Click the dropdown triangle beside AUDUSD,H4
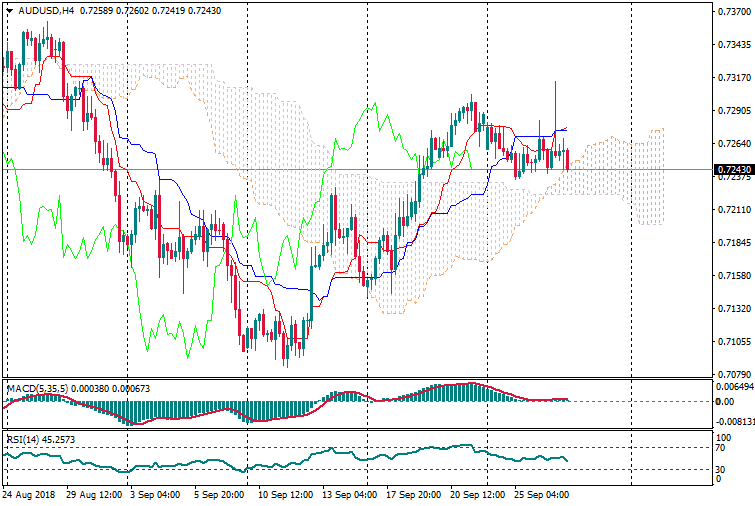Viewport: 755px width, 506px height. pyautogui.click(x=9, y=11)
